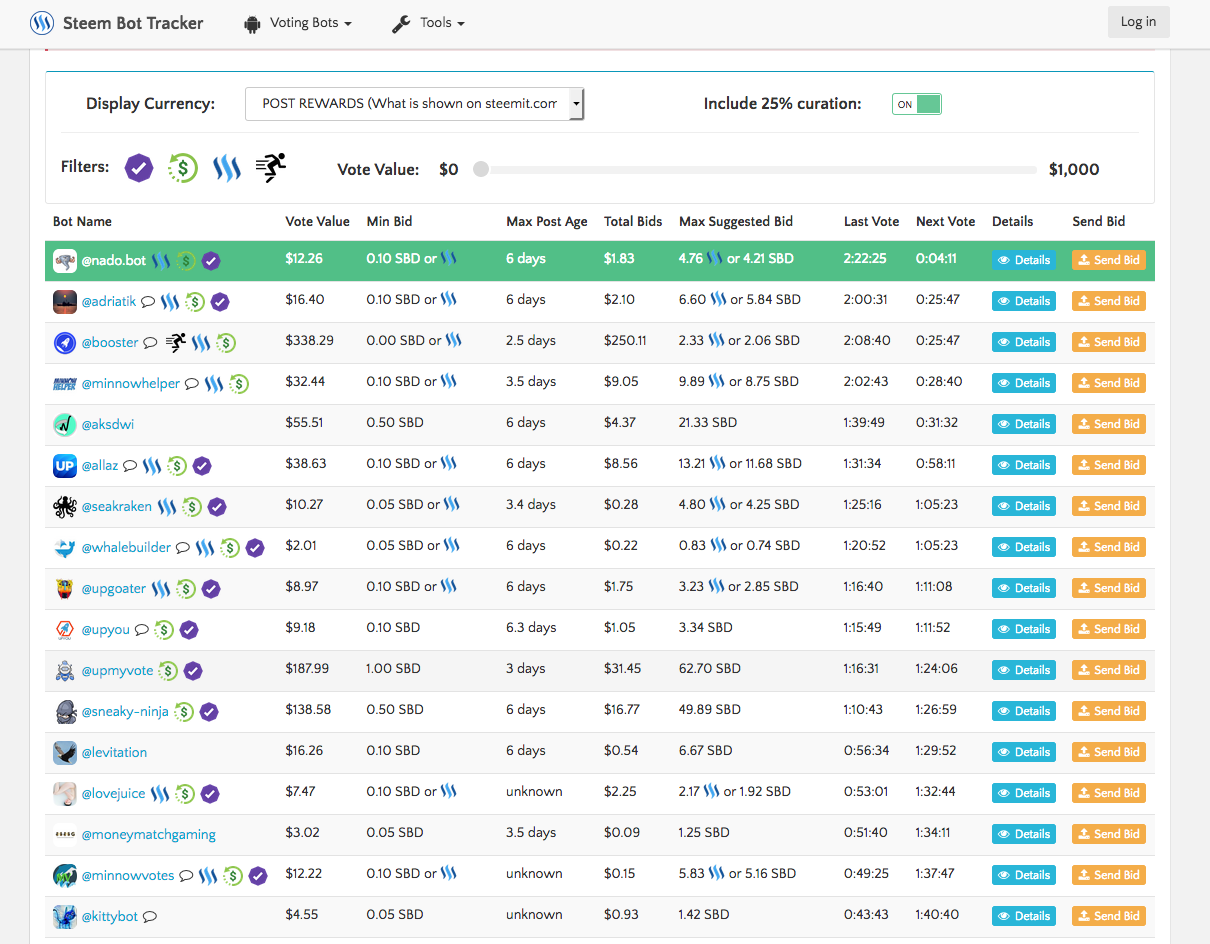Click the running person filter icon

(270, 168)
